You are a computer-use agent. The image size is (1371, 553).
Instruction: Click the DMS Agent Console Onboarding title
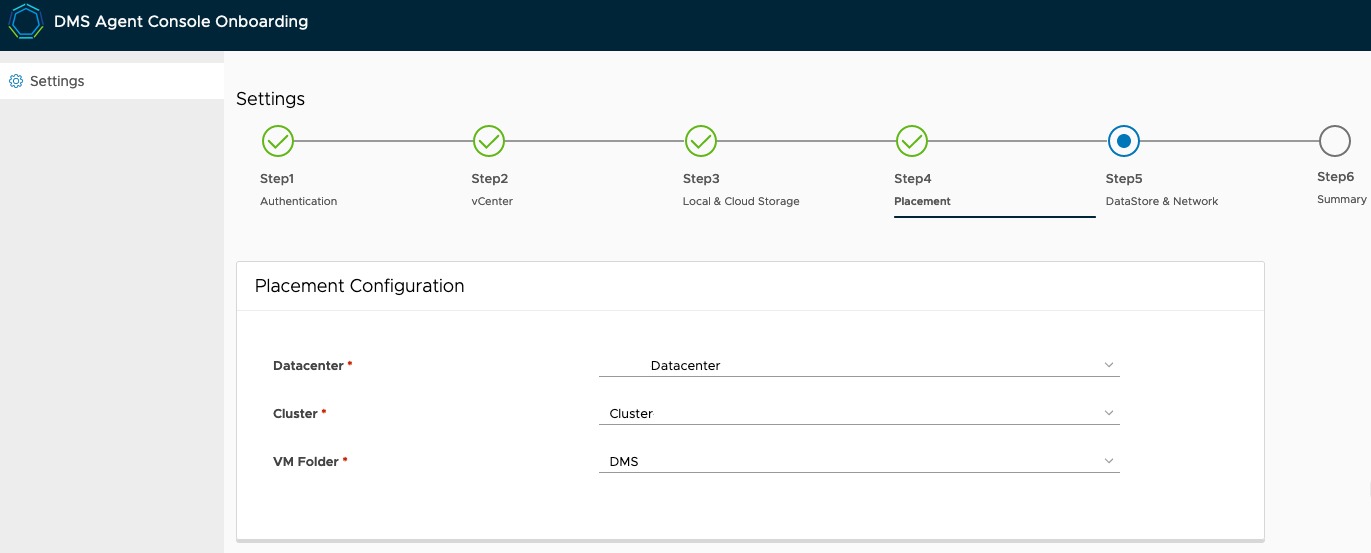pyautogui.click(x=181, y=21)
